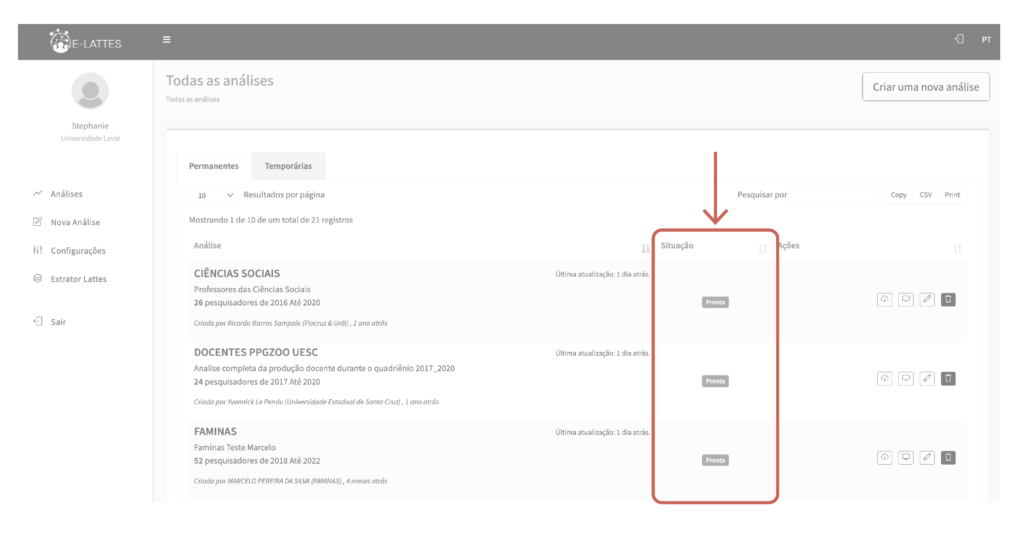Screen dimensions: 1024x545
Task: Delete the DOCENTES PPGZOO UESC analysis
Action: pyautogui.click(x=948, y=378)
